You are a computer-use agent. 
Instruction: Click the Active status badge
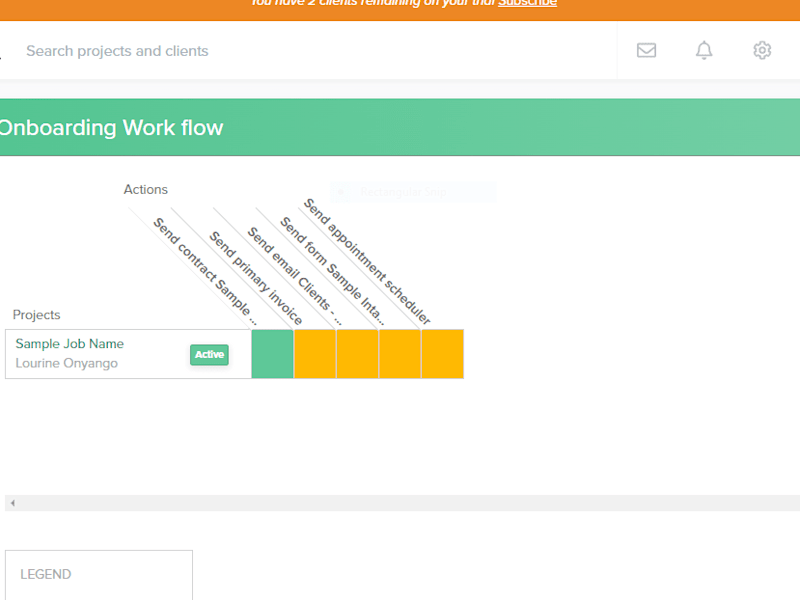(209, 355)
